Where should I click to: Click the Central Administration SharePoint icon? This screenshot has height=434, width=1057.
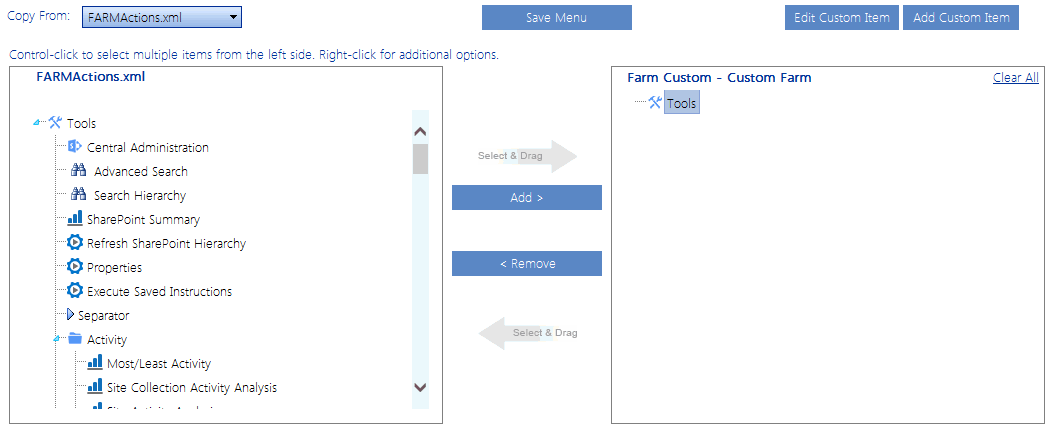(x=74, y=147)
